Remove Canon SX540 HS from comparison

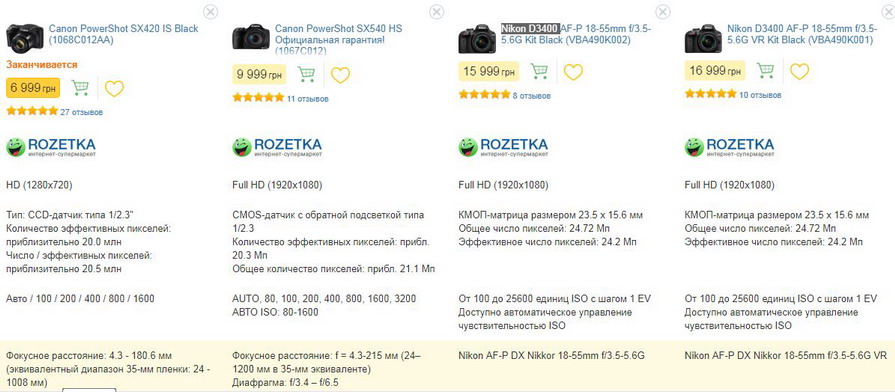(x=437, y=11)
